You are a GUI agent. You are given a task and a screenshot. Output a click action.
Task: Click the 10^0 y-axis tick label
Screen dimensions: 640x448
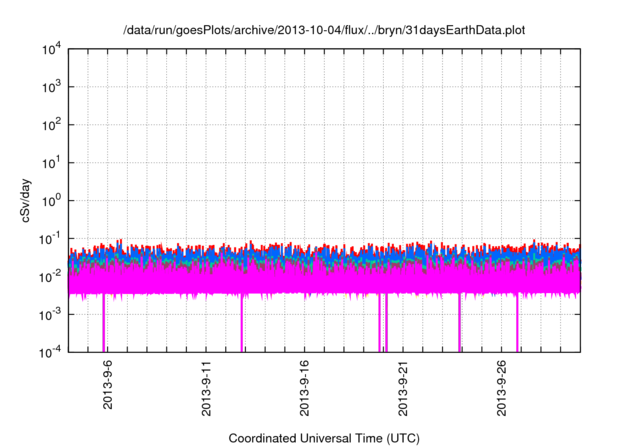(x=51, y=201)
